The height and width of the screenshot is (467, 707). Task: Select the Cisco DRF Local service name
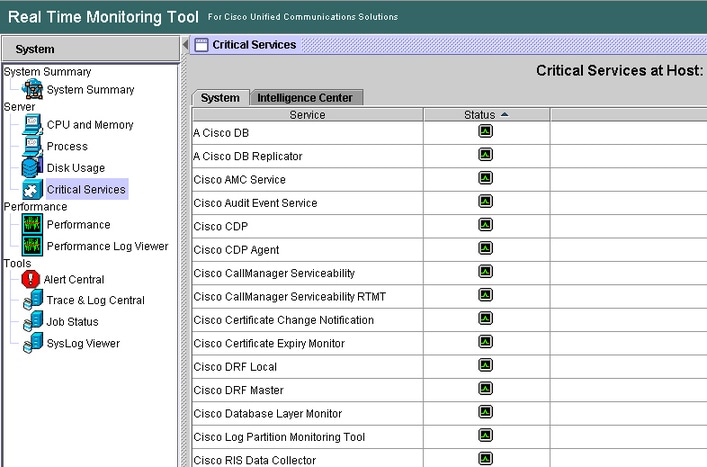[235, 367]
